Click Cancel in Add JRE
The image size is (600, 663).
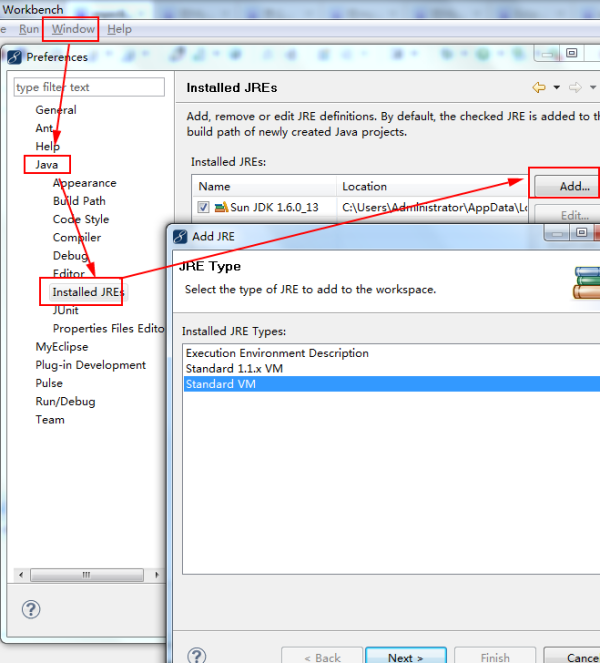[x=572, y=656]
